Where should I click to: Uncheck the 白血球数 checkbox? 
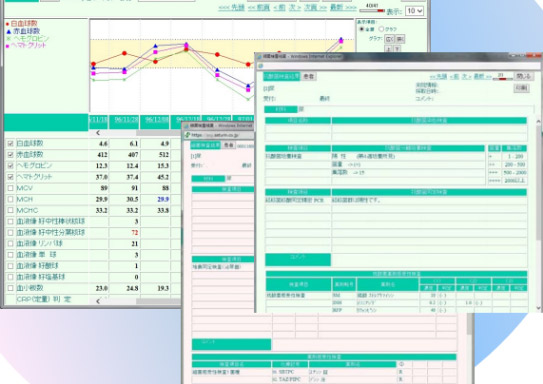[x=10, y=143]
